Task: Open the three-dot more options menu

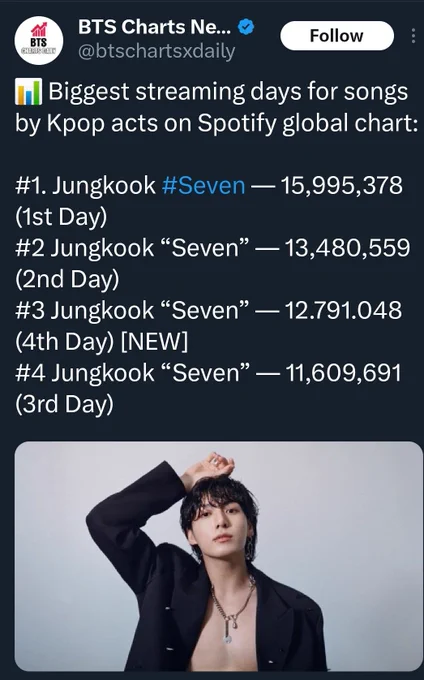Action: click(x=413, y=36)
